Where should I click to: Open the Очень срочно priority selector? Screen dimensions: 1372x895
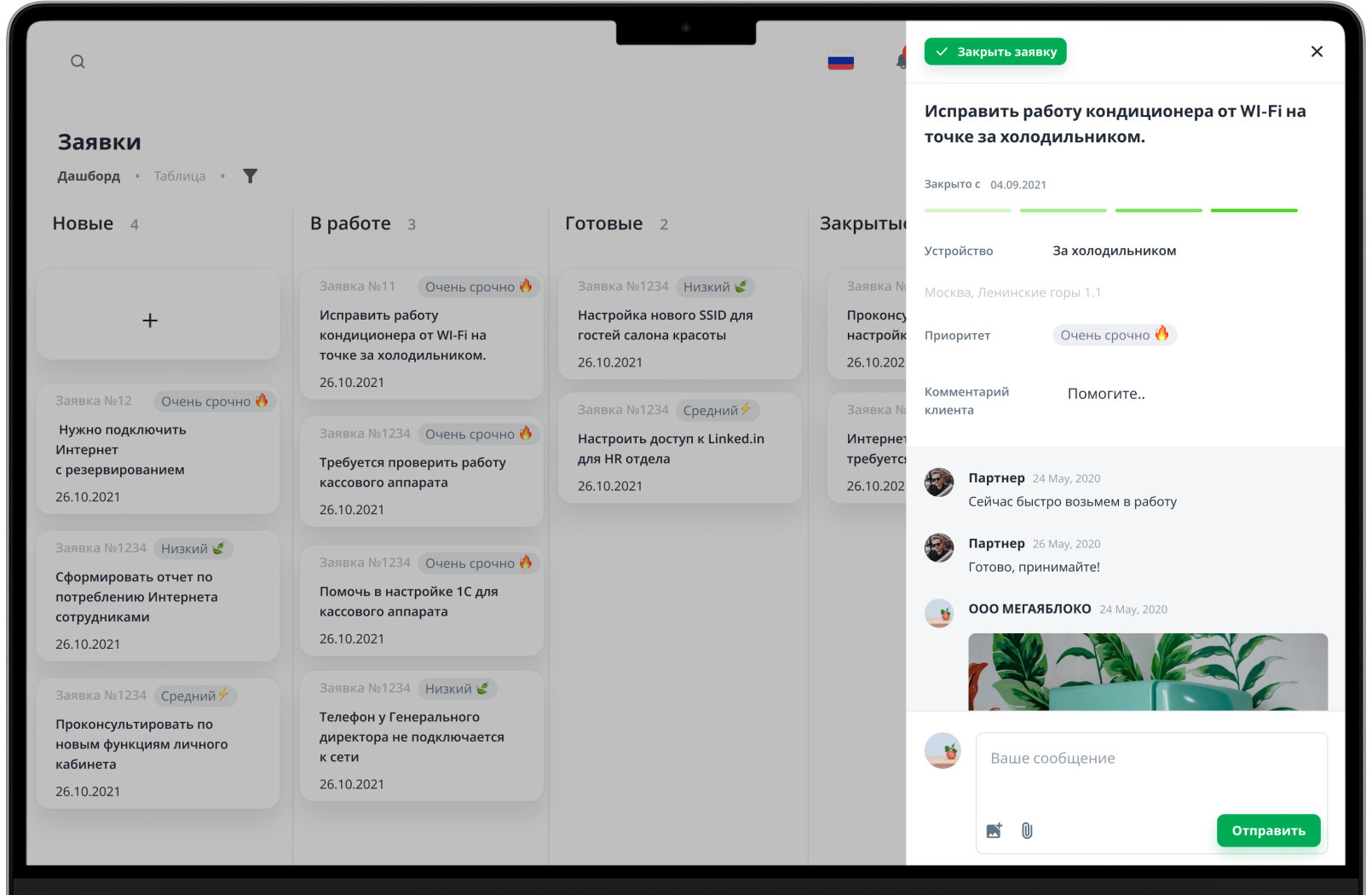pos(1114,335)
